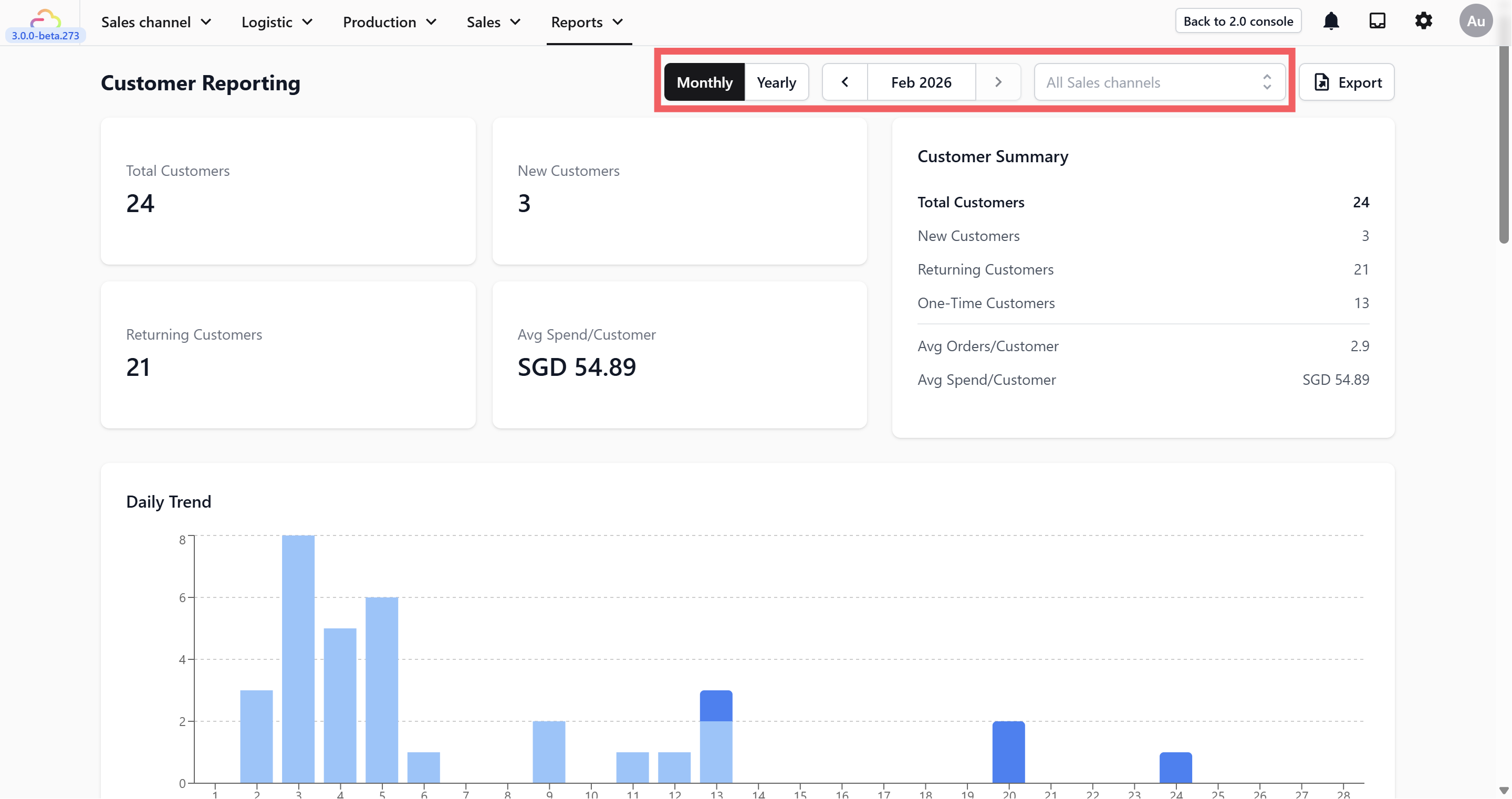Click the tablet device icon in header
This screenshot has width=1512, height=799.
click(1377, 22)
